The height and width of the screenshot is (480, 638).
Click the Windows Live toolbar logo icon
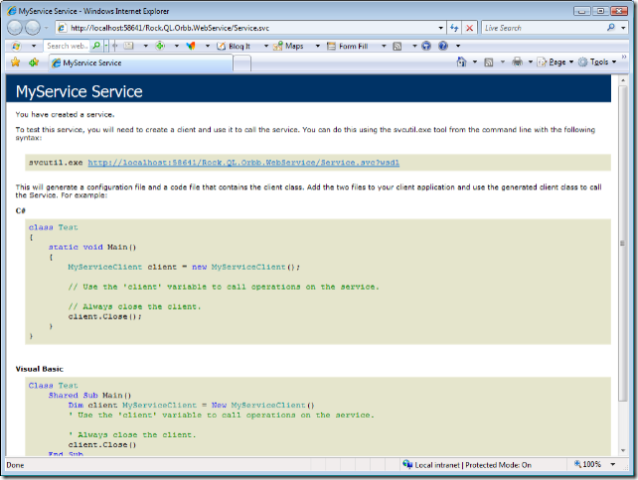[16, 46]
